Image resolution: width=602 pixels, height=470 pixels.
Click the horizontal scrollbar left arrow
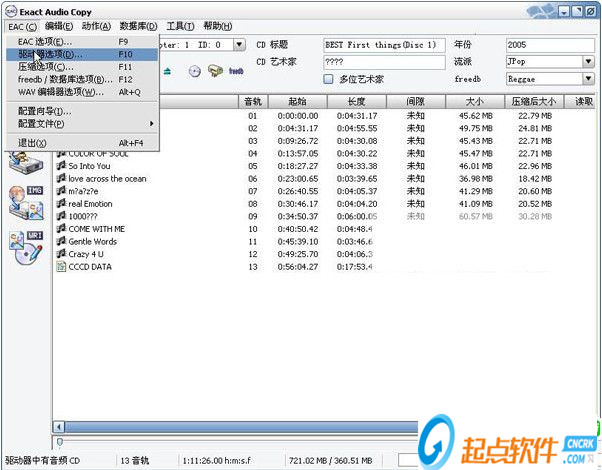[58, 427]
